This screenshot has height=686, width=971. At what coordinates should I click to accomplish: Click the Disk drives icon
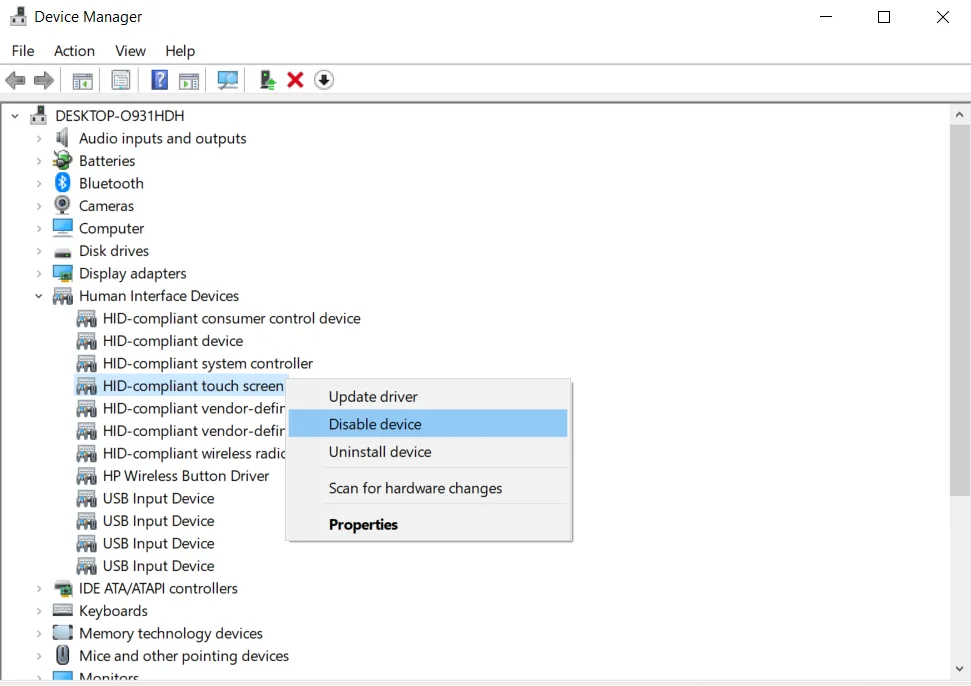(63, 252)
